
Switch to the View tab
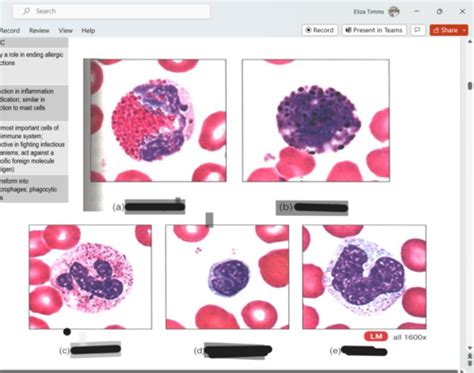click(65, 31)
